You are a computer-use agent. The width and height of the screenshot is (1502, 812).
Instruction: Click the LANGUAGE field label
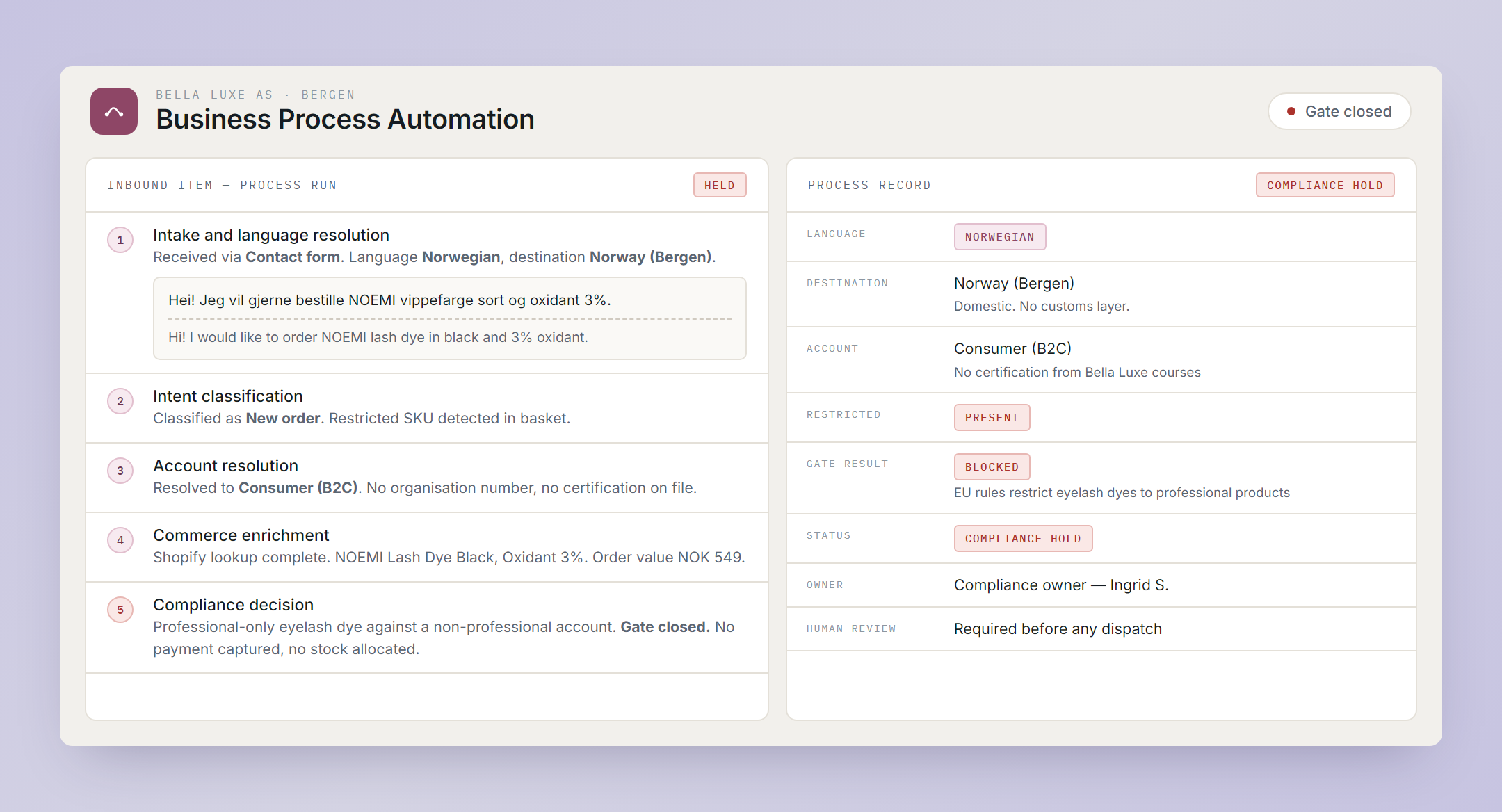pyautogui.click(x=837, y=234)
